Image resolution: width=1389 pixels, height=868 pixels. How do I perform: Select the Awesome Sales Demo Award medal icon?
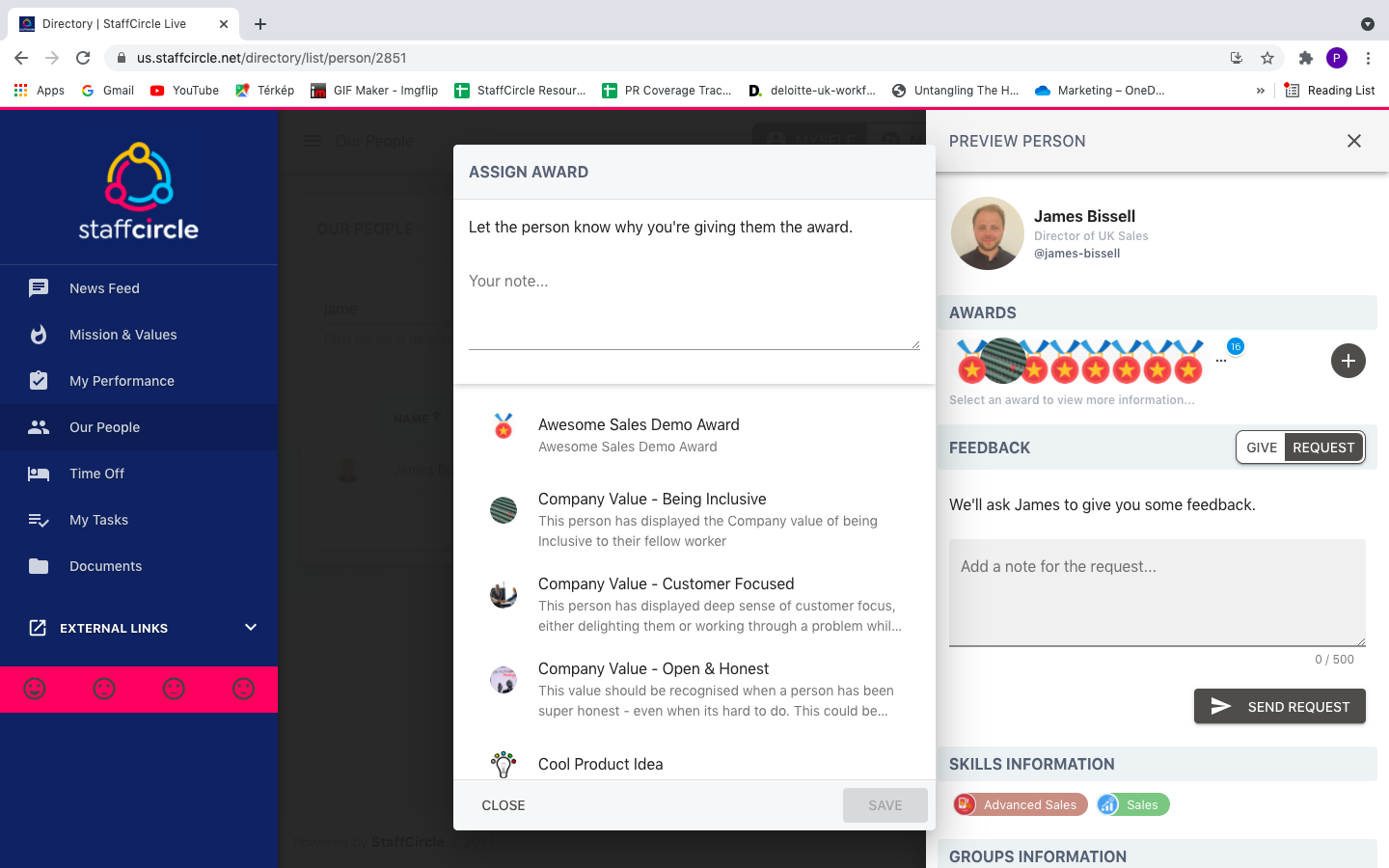504,426
